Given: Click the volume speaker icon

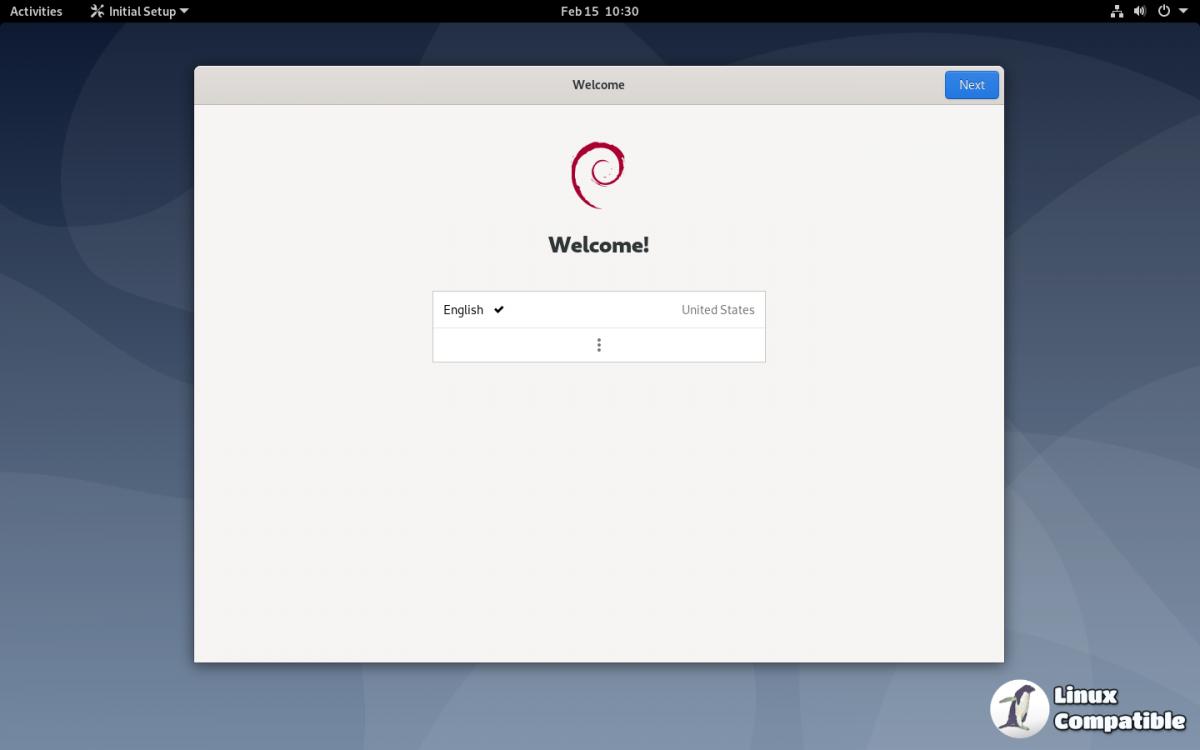Looking at the screenshot, I should [x=1140, y=11].
